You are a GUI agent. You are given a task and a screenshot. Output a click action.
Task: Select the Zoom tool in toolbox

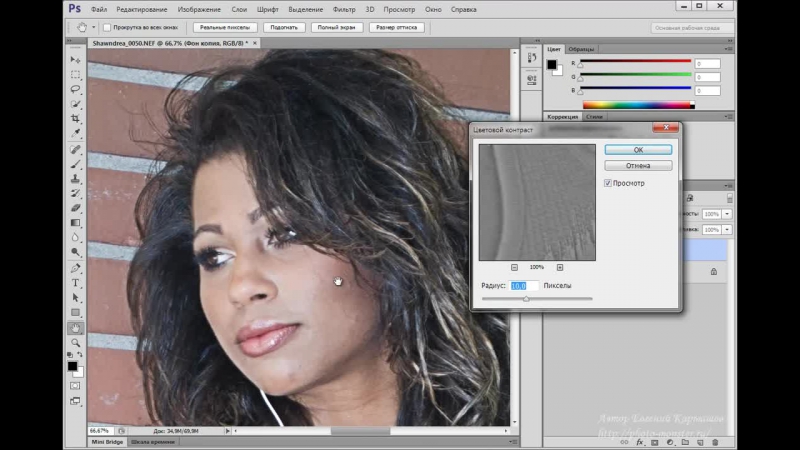pyautogui.click(x=76, y=343)
